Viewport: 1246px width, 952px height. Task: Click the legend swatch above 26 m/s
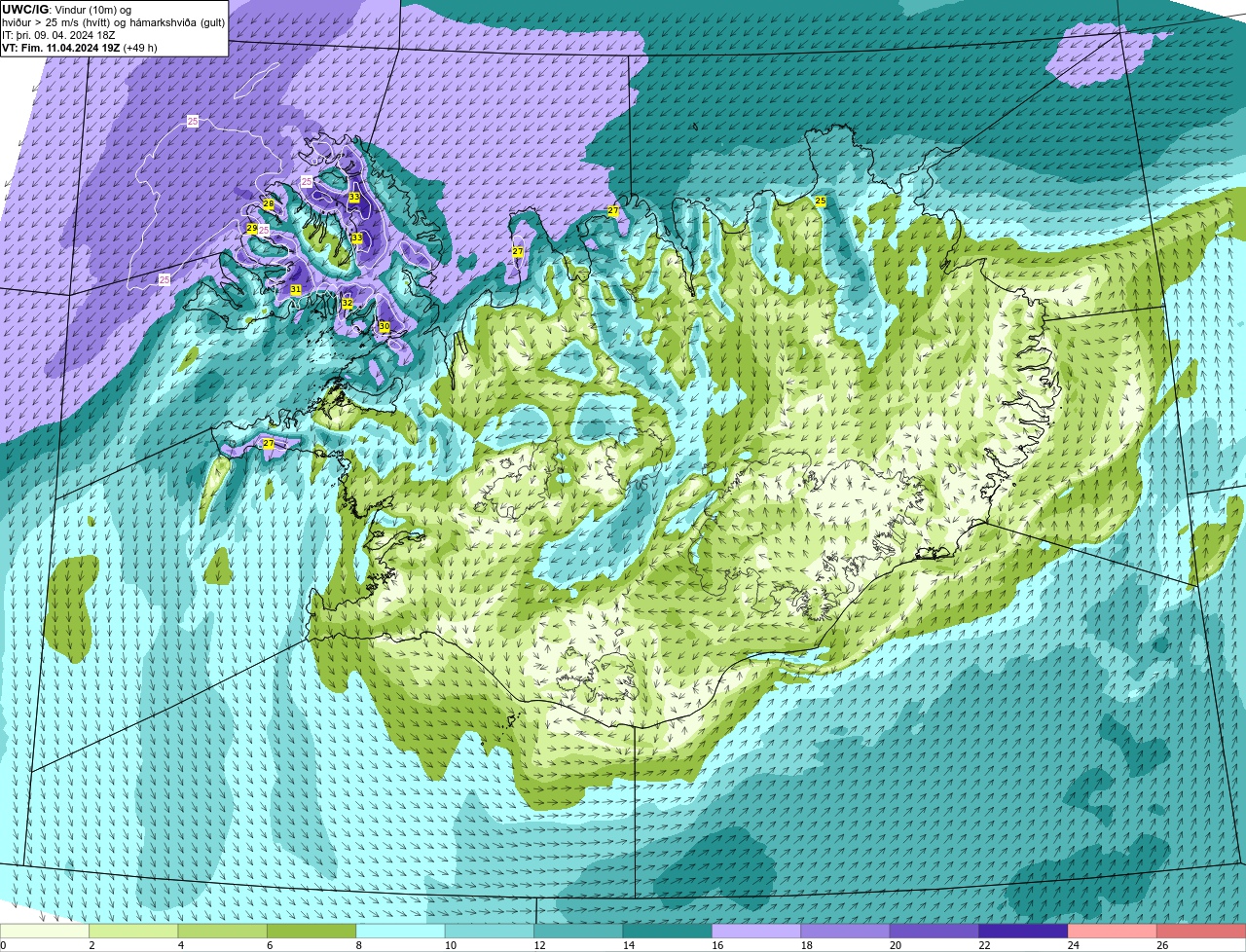1202,931
